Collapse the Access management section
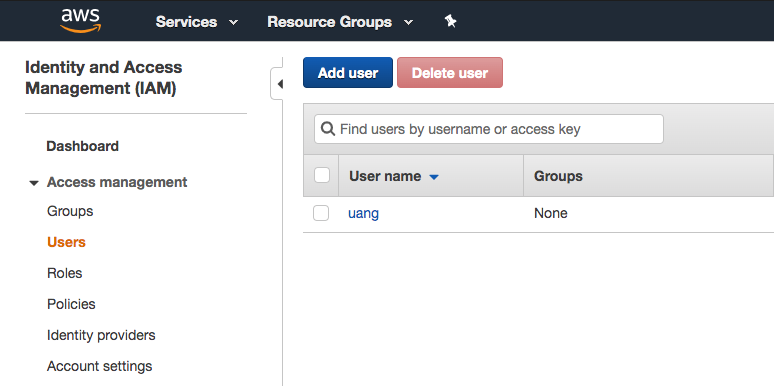Viewport: 774px width, 386px height. [x=34, y=183]
